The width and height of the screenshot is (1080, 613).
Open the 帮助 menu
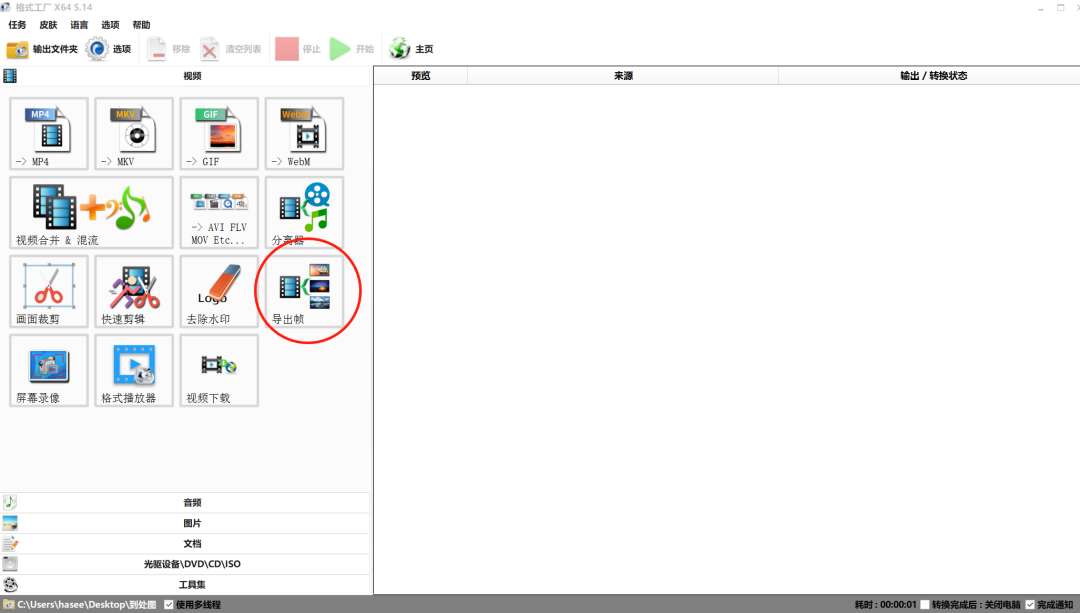pos(141,25)
